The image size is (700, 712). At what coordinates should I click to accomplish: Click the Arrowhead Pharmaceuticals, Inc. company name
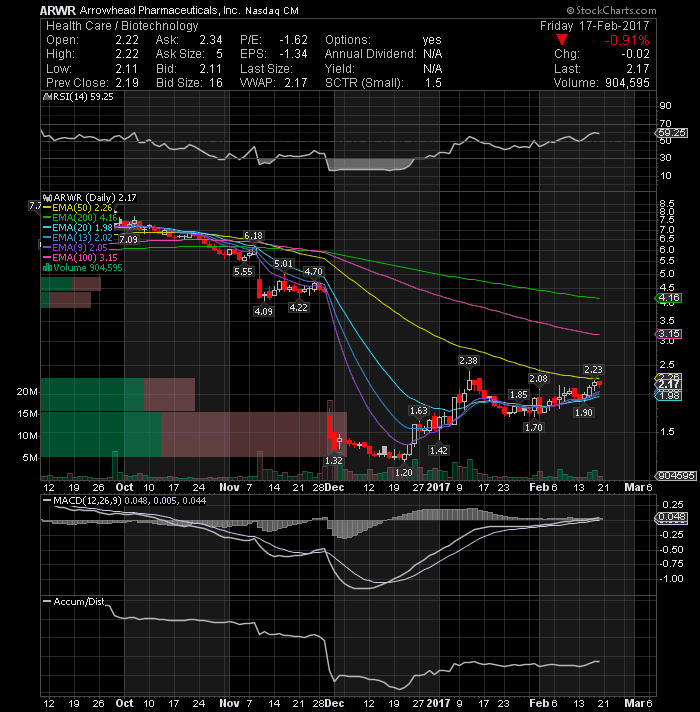160,10
